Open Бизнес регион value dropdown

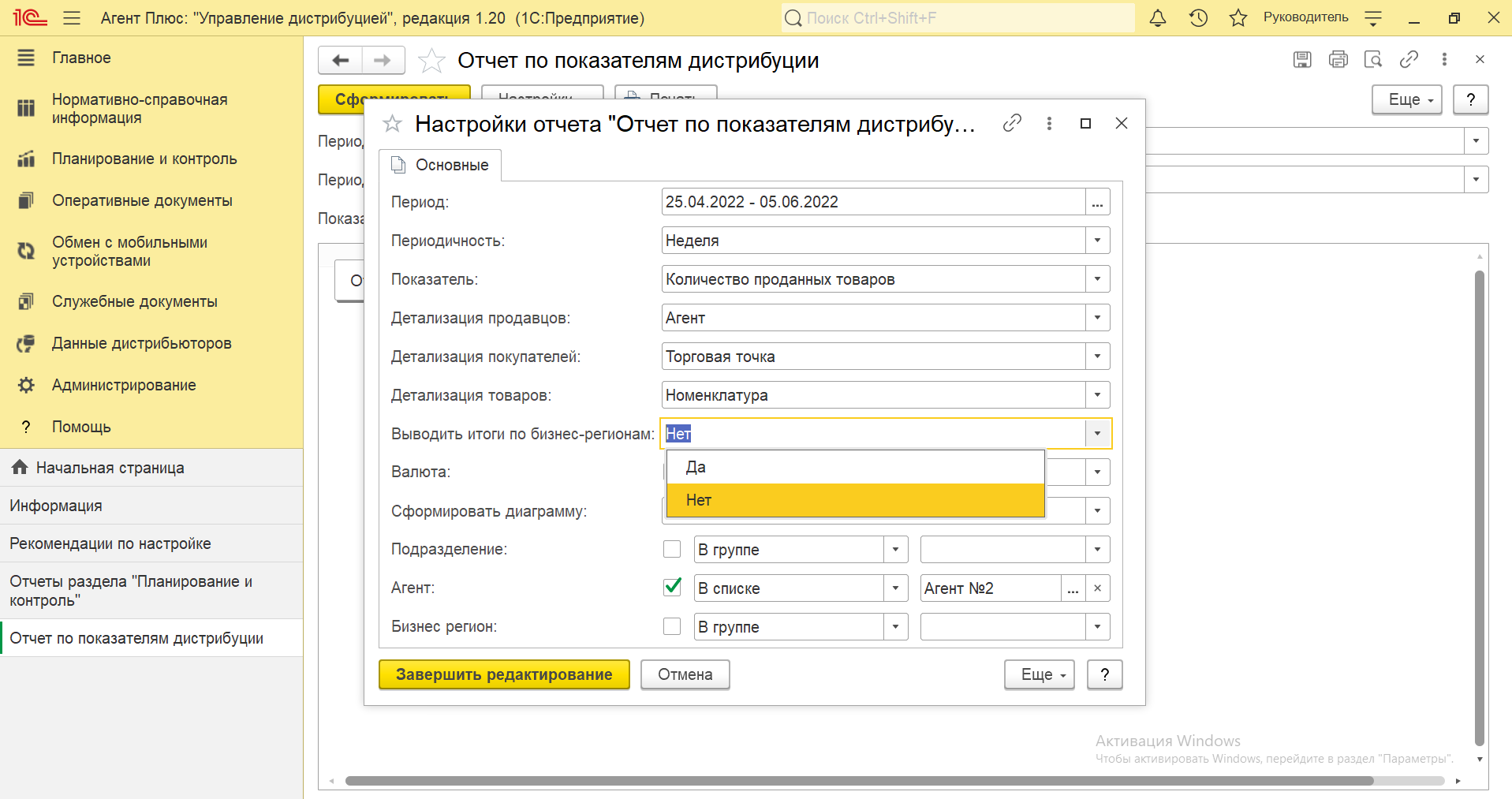[1097, 627]
